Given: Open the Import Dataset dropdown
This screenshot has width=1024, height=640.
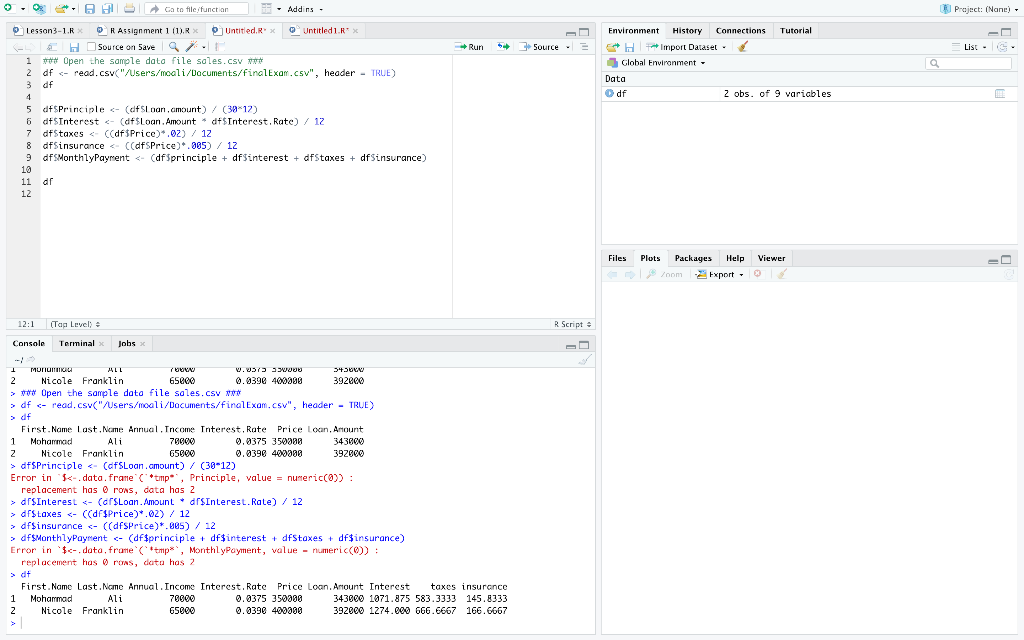Looking at the screenshot, I should point(686,47).
